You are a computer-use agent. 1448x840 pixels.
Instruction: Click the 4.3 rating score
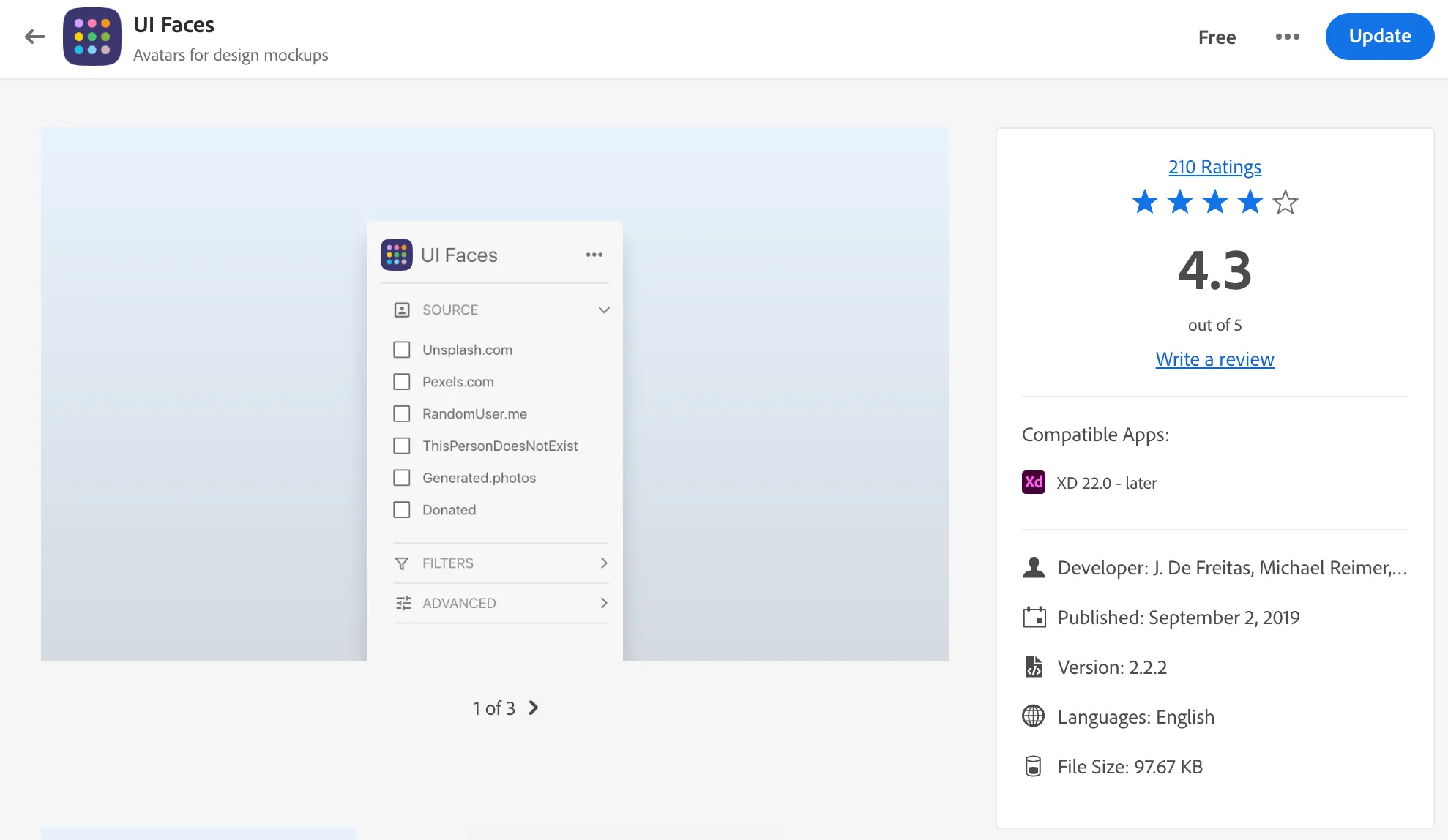point(1215,270)
